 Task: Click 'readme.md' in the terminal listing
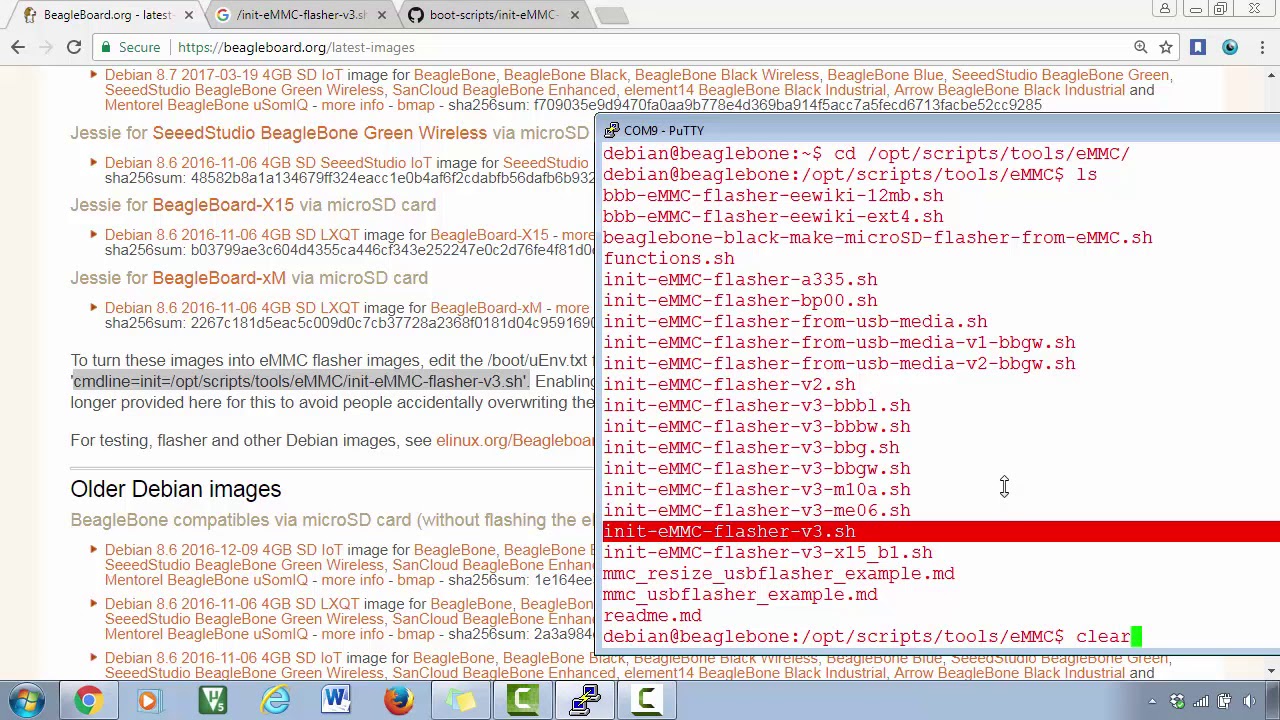point(652,616)
